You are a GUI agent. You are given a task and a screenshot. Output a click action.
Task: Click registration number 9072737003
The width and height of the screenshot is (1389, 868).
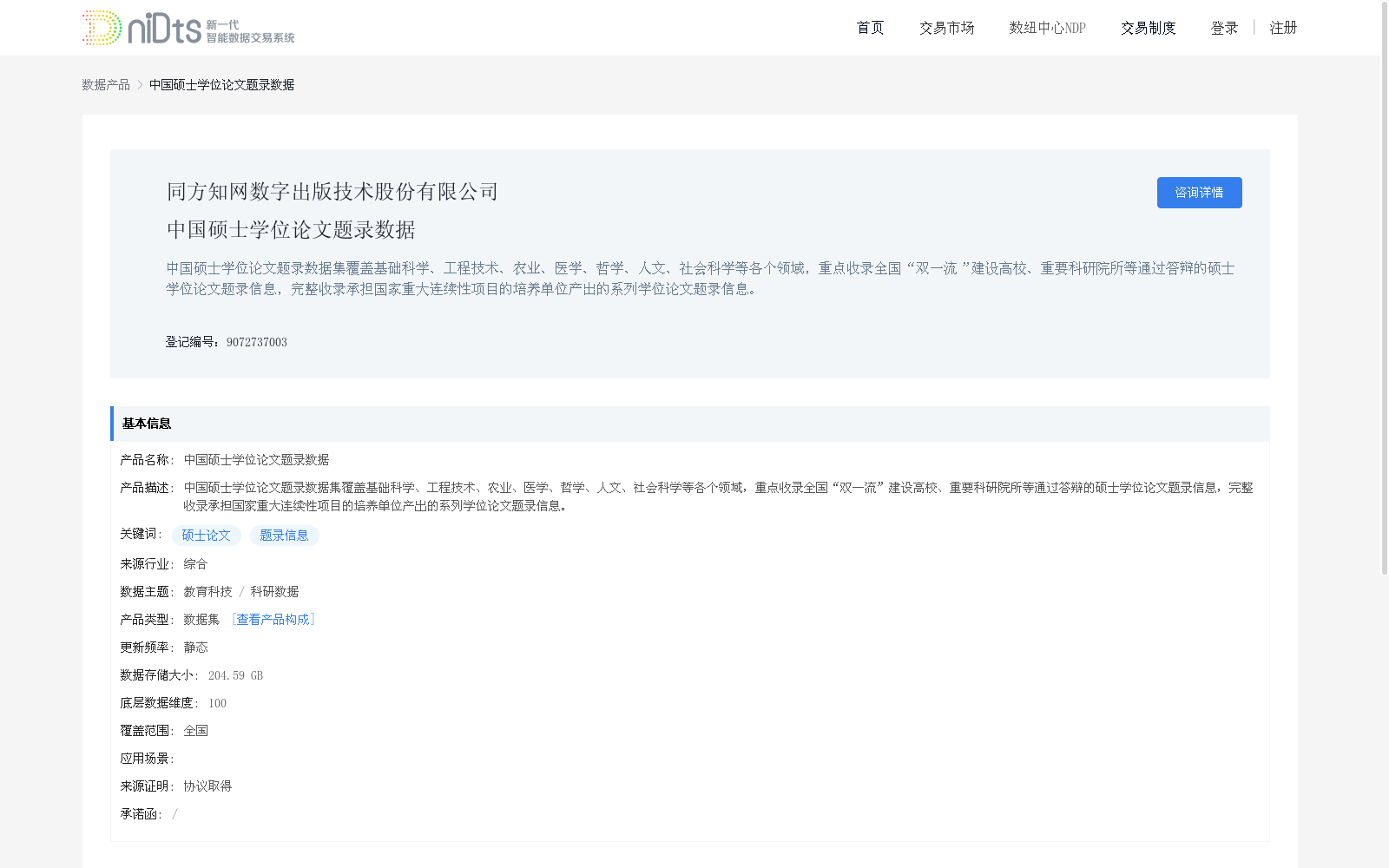click(x=257, y=342)
